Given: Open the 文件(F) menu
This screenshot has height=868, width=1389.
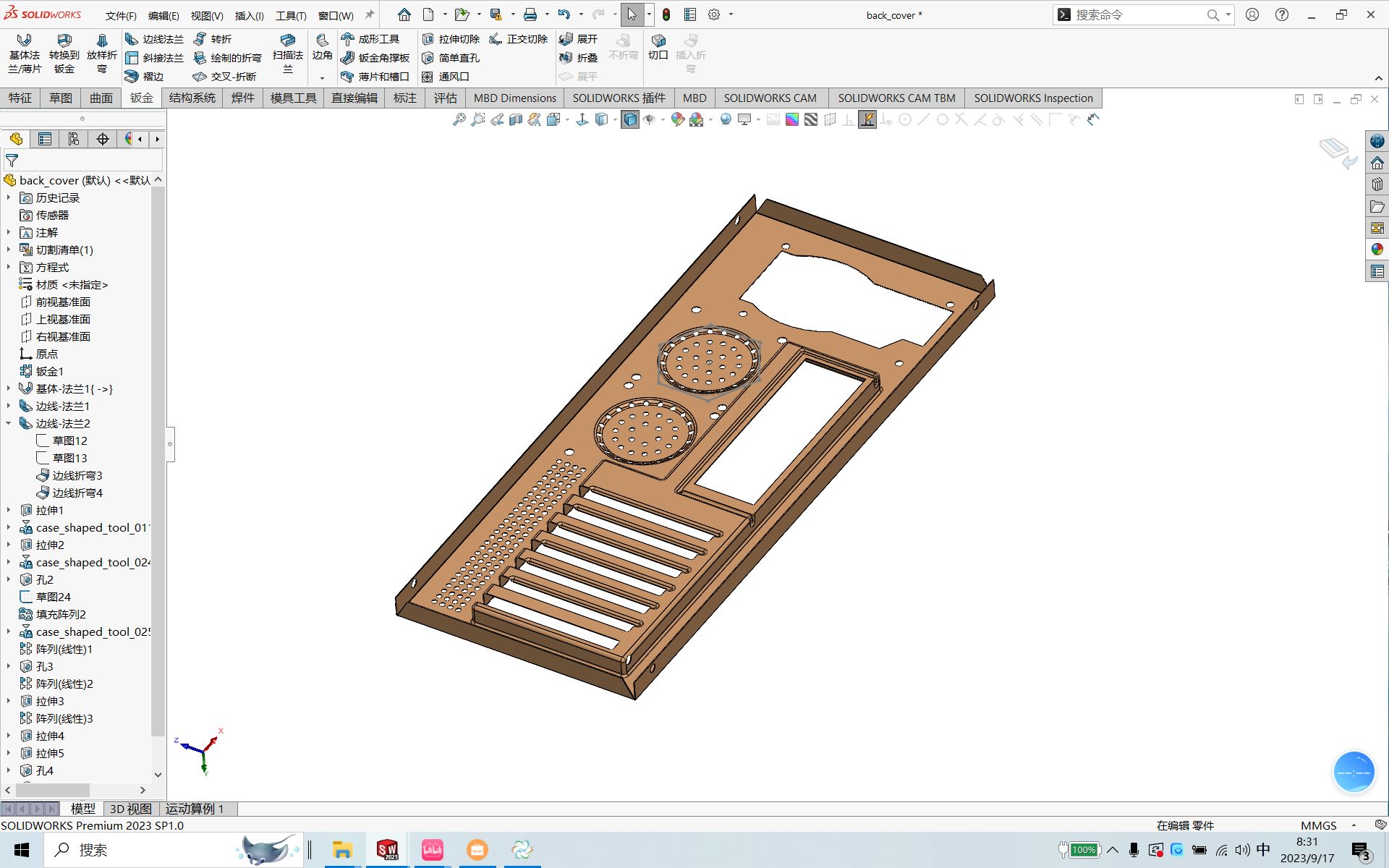Looking at the screenshot, I should [x=121, y=15].
